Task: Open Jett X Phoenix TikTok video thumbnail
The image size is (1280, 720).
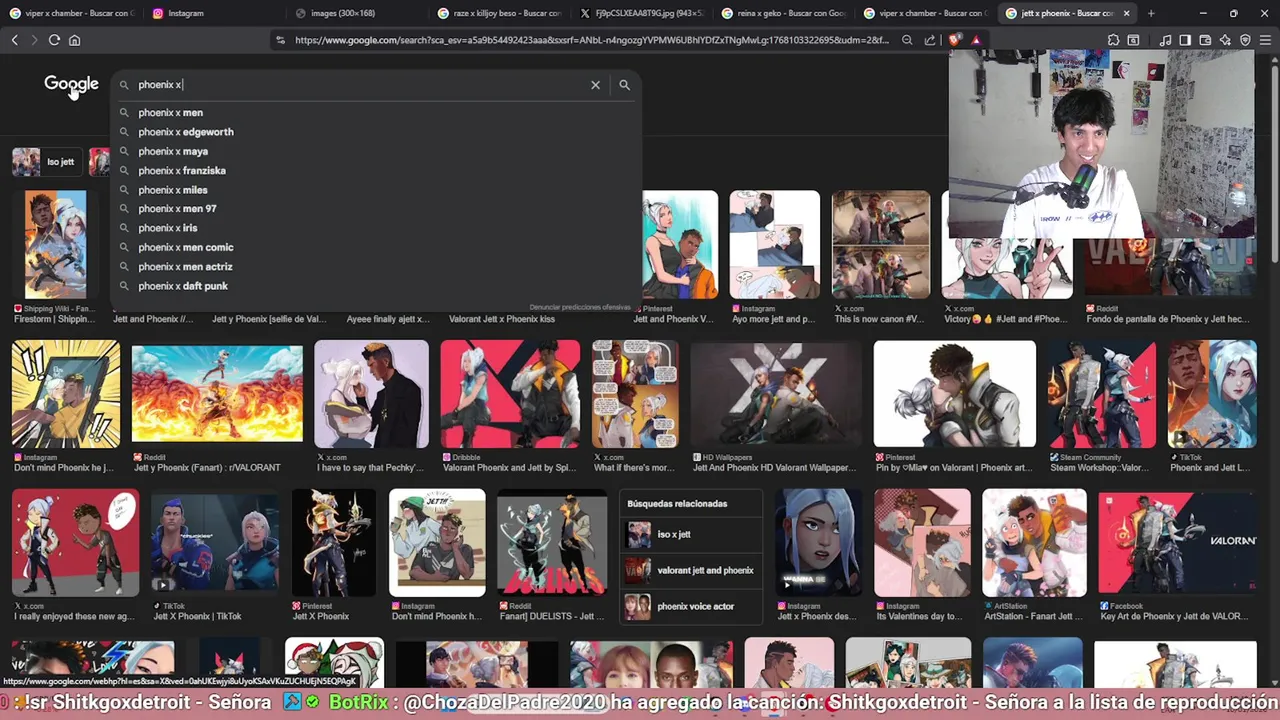Action: pos(215,542)
